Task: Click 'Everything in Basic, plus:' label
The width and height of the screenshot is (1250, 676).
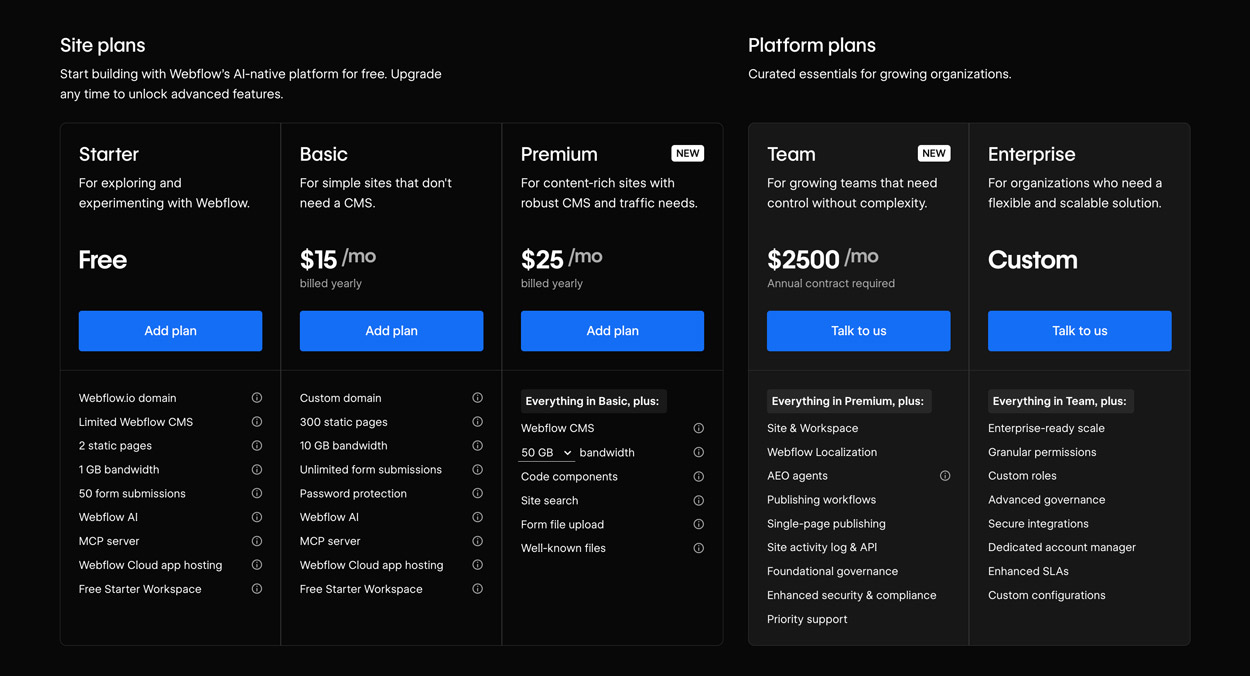Action: click(x=593, y=401)
